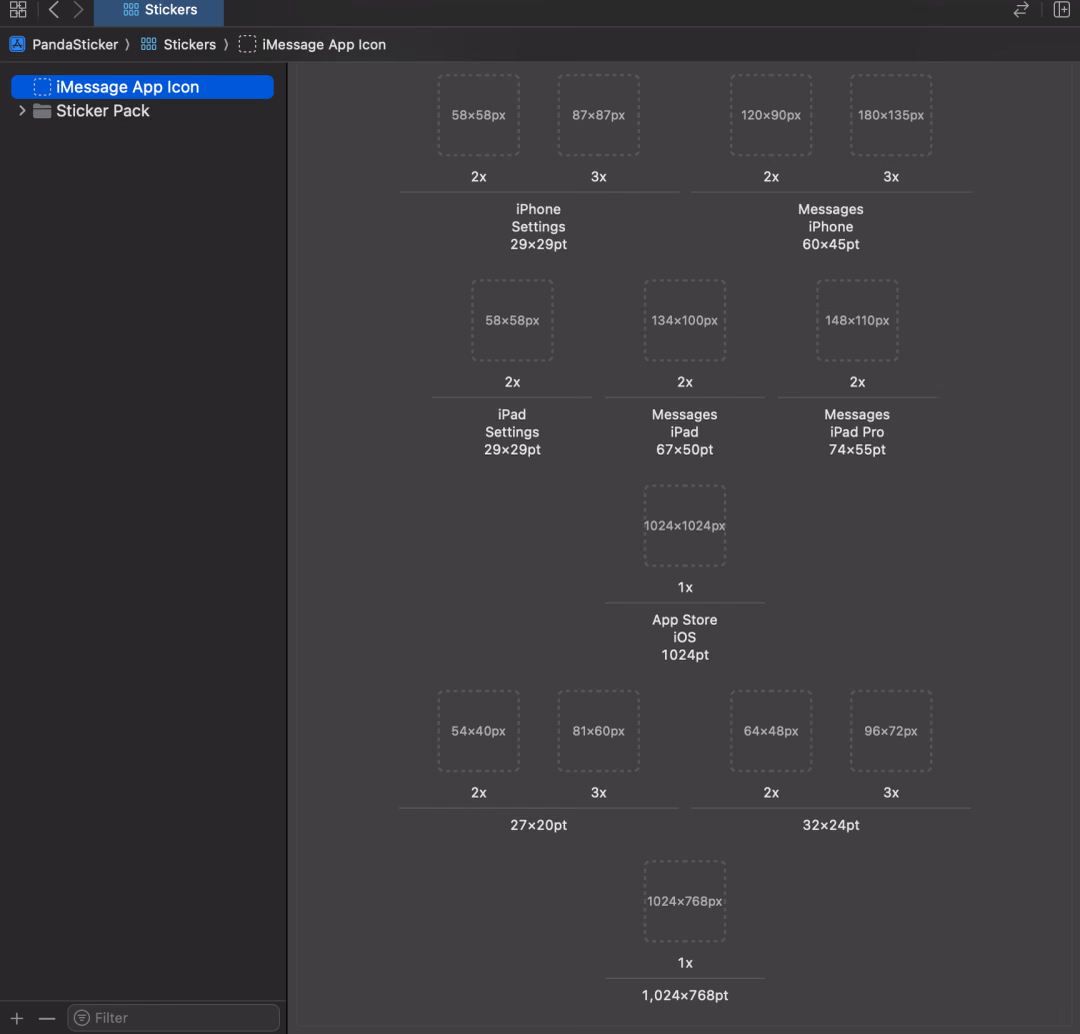Click the Messages iPad Pro 74x55pt label

[857, 432]
